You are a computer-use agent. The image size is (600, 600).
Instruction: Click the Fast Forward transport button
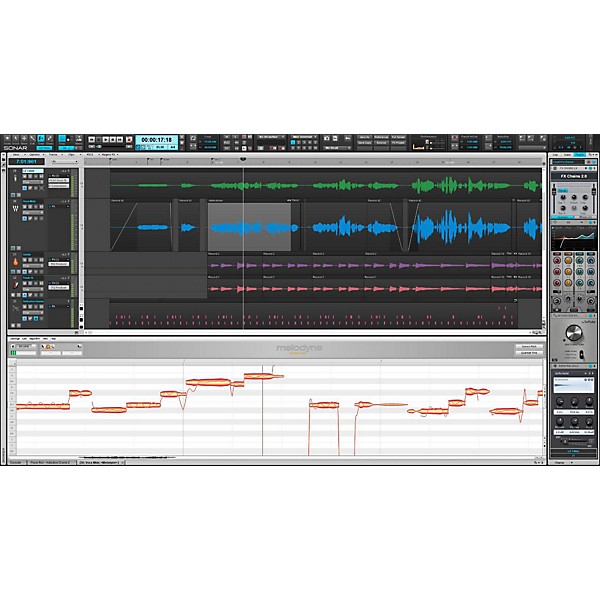coord(120,140)
